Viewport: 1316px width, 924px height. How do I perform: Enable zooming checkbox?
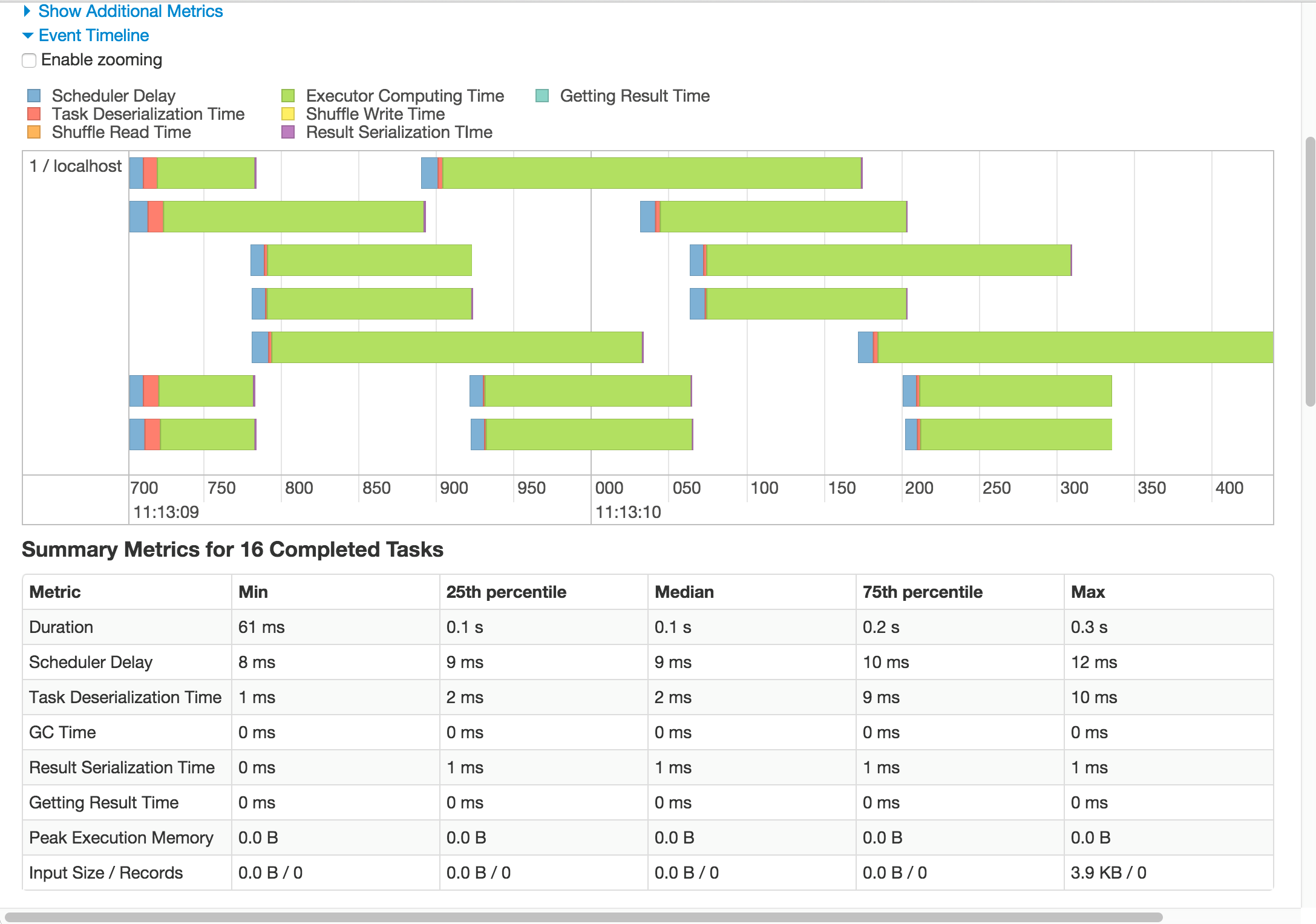pyautogui.click(x=29, y=61)
